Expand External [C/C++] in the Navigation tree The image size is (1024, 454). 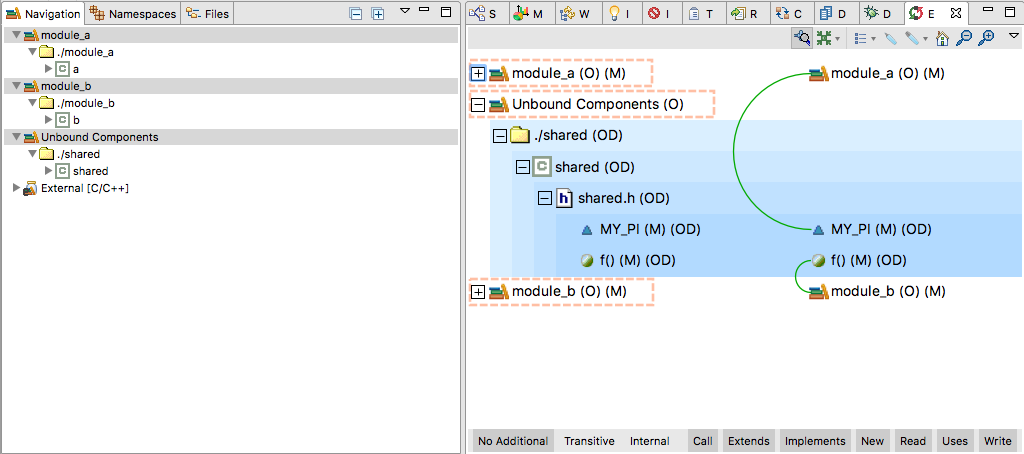point(16,188)
